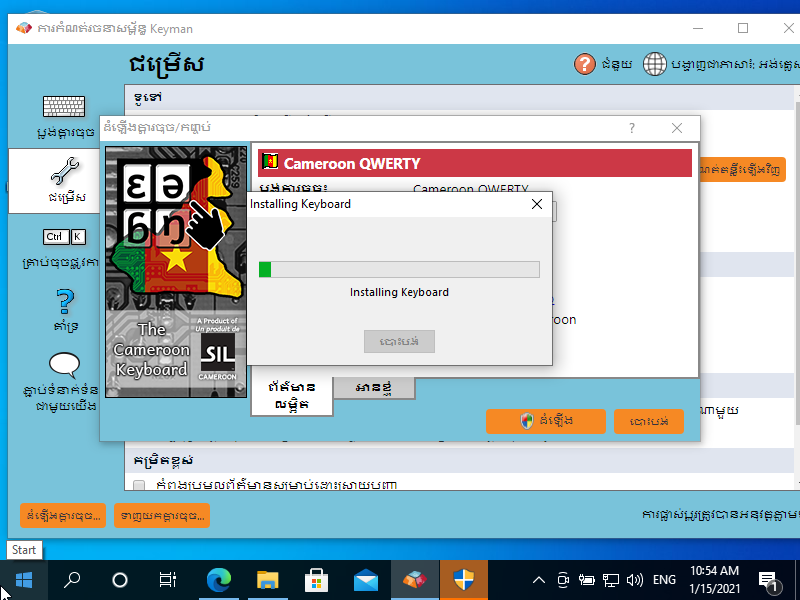The height and width of the screenshot is (600, 800).
Task: Open File Explorer from taskbar
Action: (x=267, y=580)
